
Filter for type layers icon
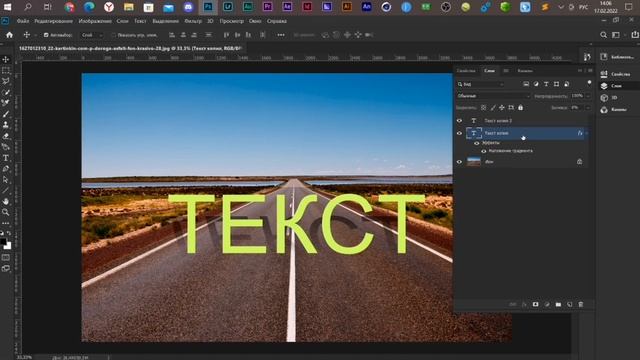(546, 84)
